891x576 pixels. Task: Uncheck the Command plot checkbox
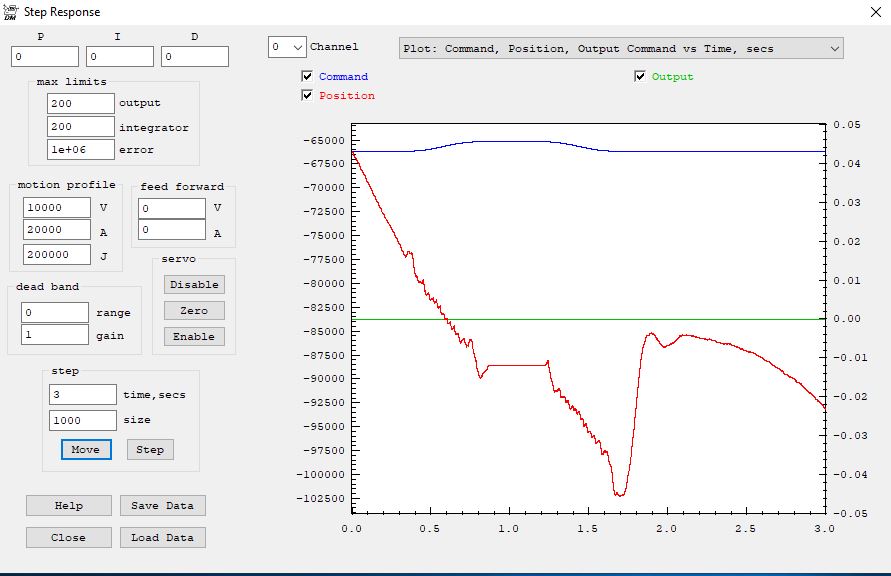307,77
